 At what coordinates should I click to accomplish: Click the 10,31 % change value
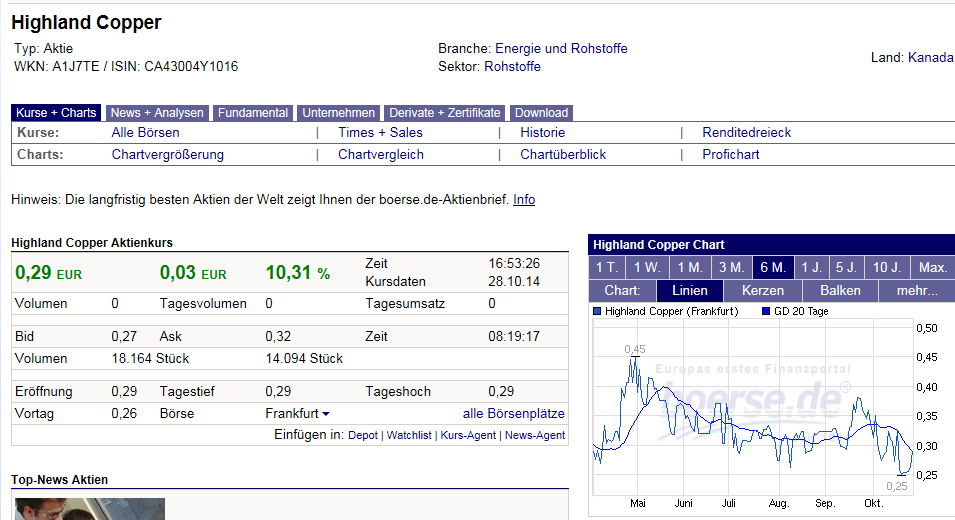coord(298,273)
